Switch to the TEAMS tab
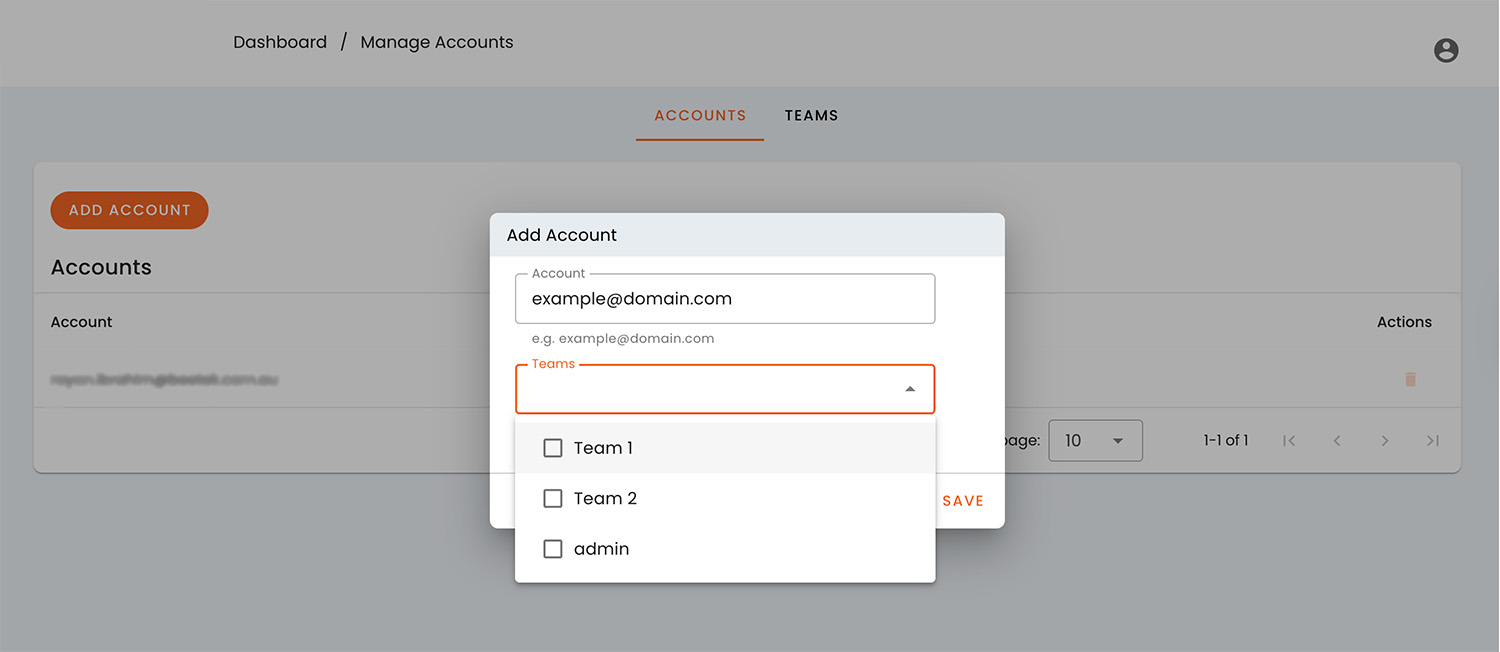This screenshot has width=1500, height=652. tap(811, 115)
